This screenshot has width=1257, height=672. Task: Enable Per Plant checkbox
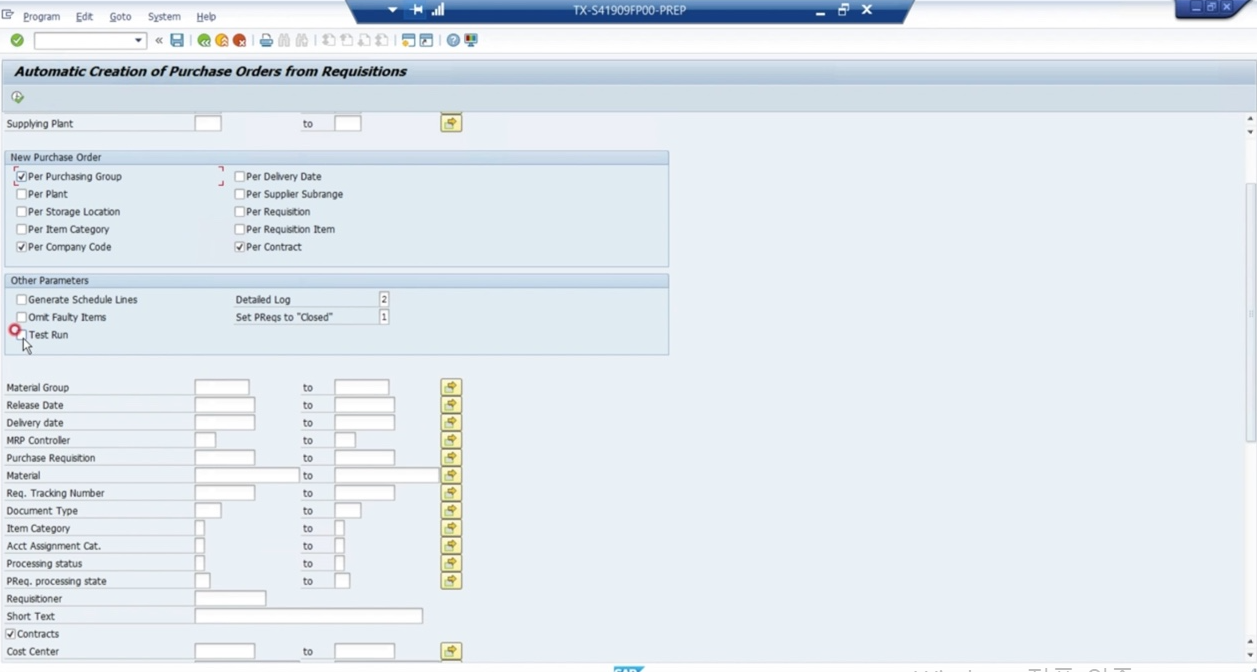21,194
